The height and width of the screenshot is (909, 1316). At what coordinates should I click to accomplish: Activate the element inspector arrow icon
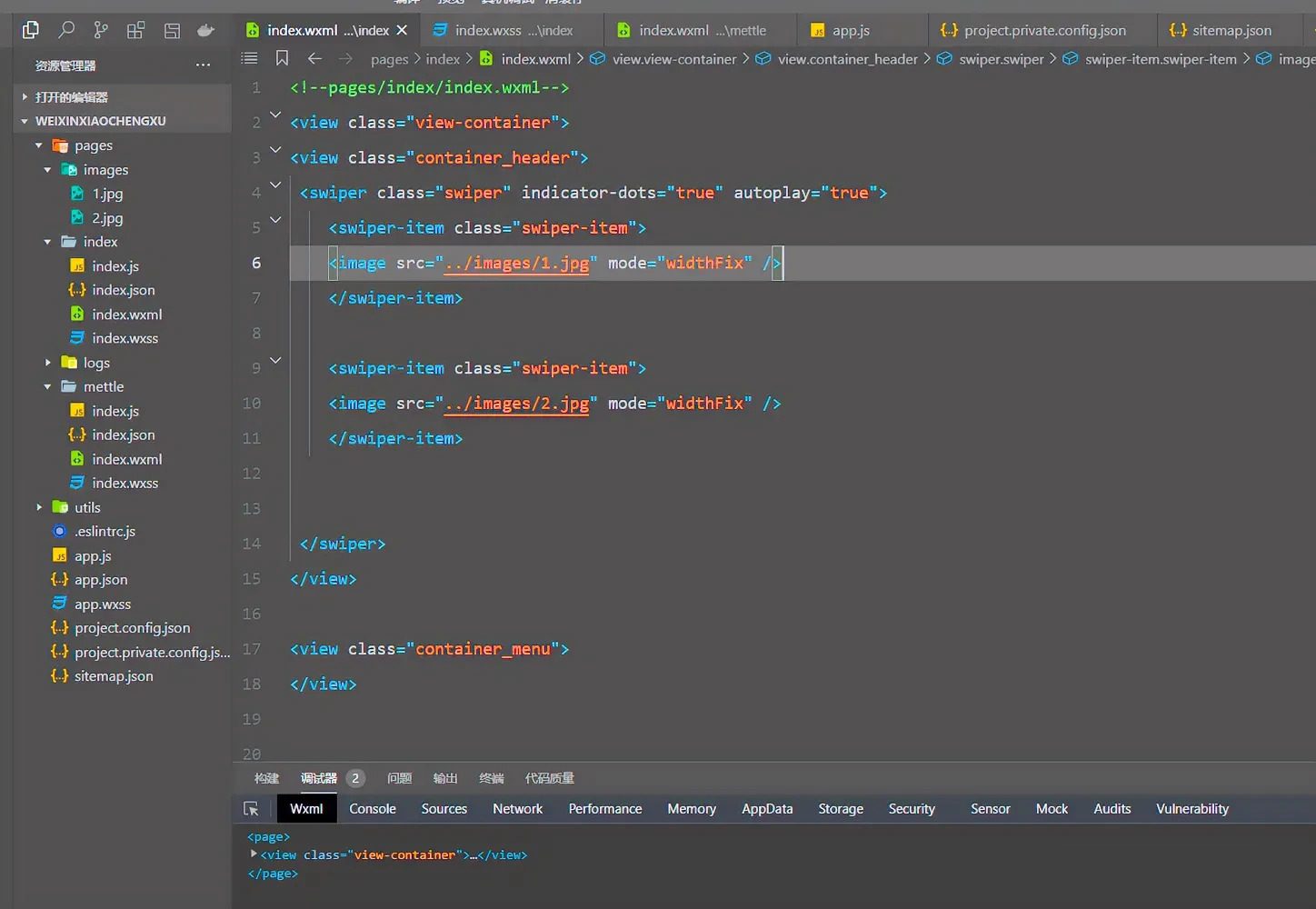click(x=252, y=809)
